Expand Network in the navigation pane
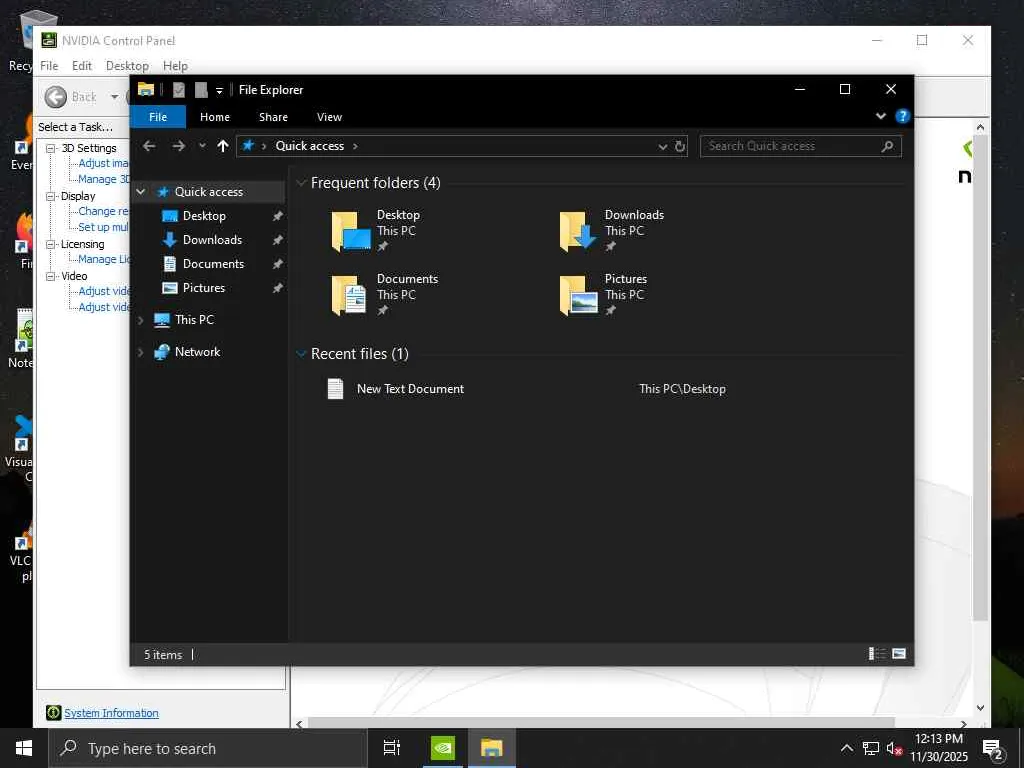Screen dimensions: 1024x768 click(140, 352)
